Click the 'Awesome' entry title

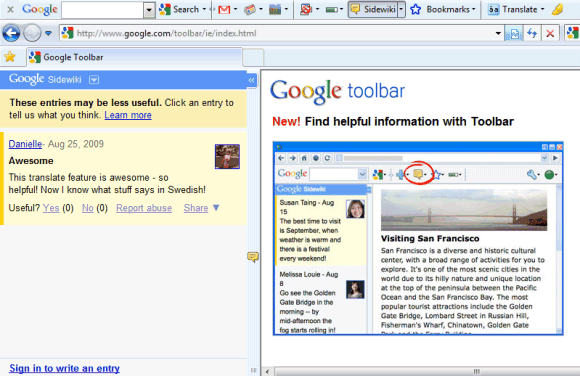(31, 161)
